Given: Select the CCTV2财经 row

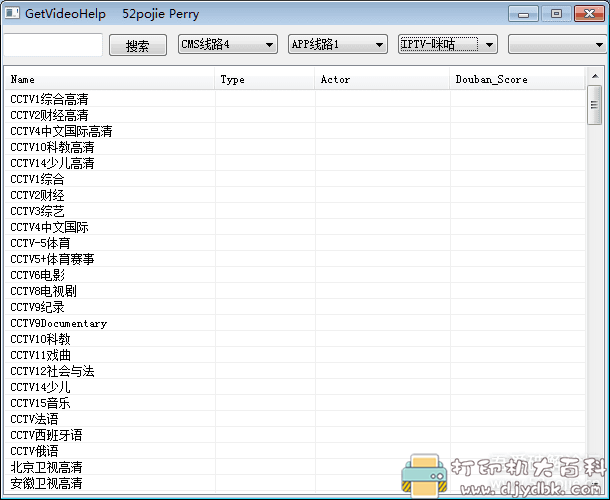Looking at the screenshot, I should pyautogui.click(x=295, y=195).
